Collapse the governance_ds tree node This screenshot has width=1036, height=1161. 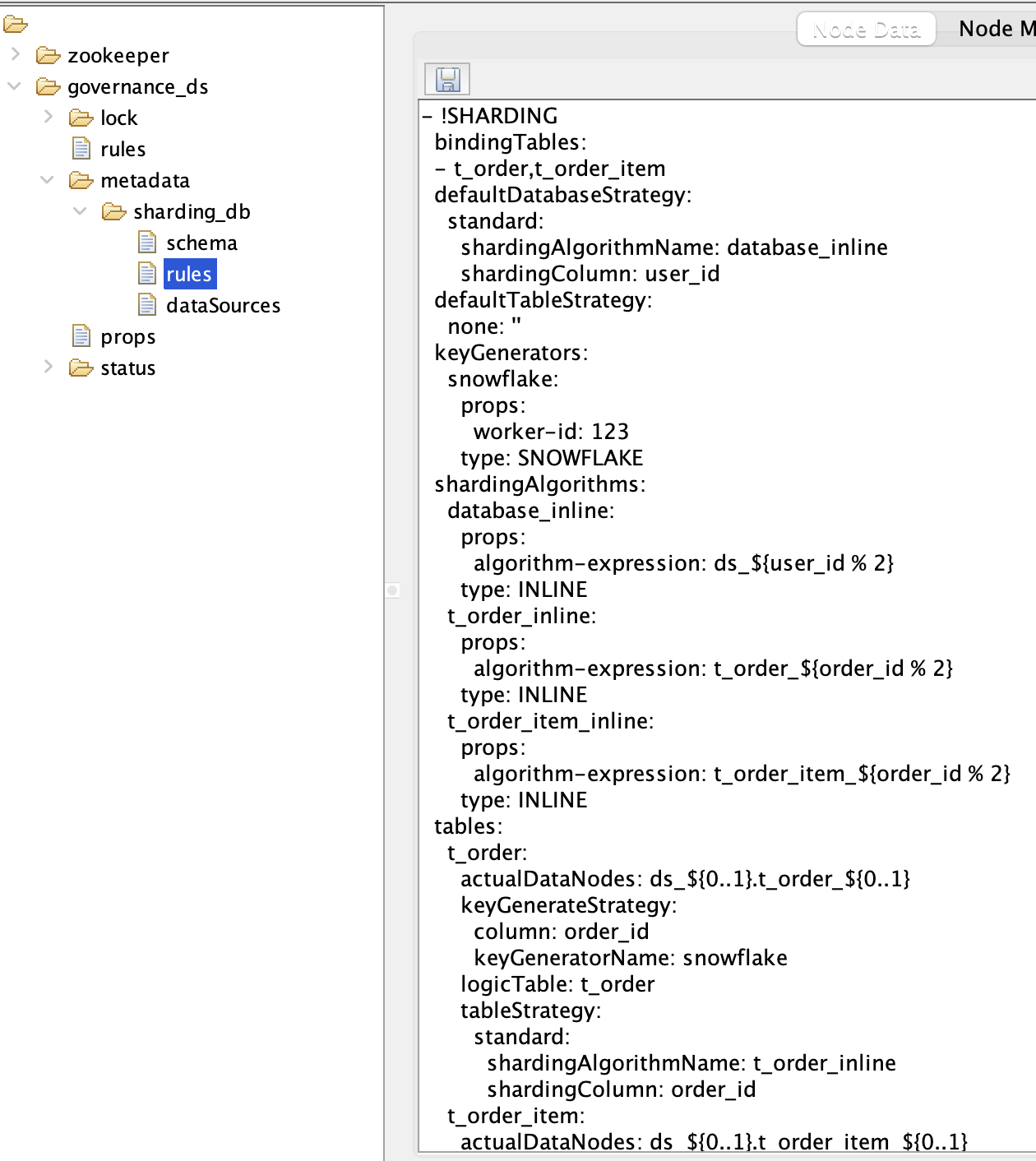pos(15,86)
